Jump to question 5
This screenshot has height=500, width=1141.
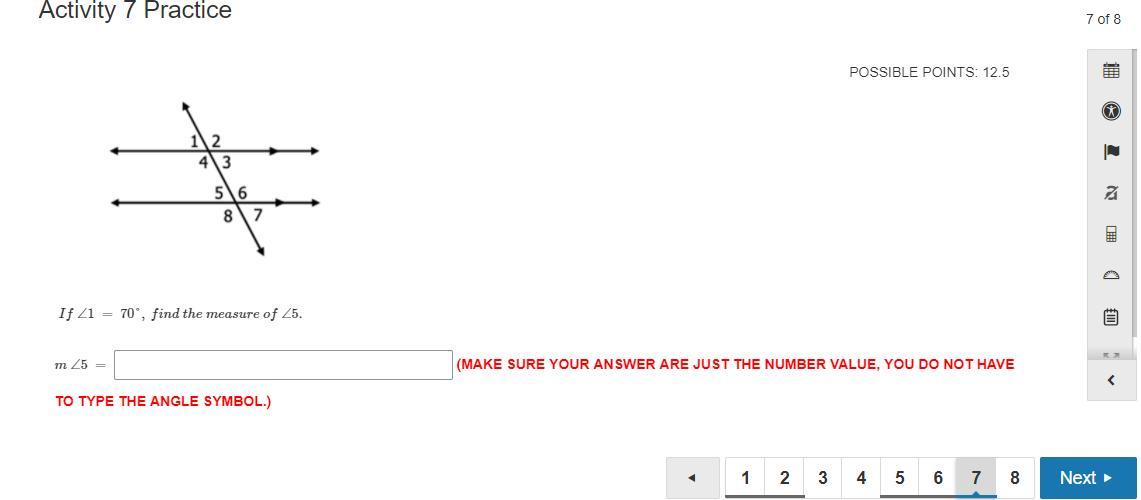tap(899, 478)
